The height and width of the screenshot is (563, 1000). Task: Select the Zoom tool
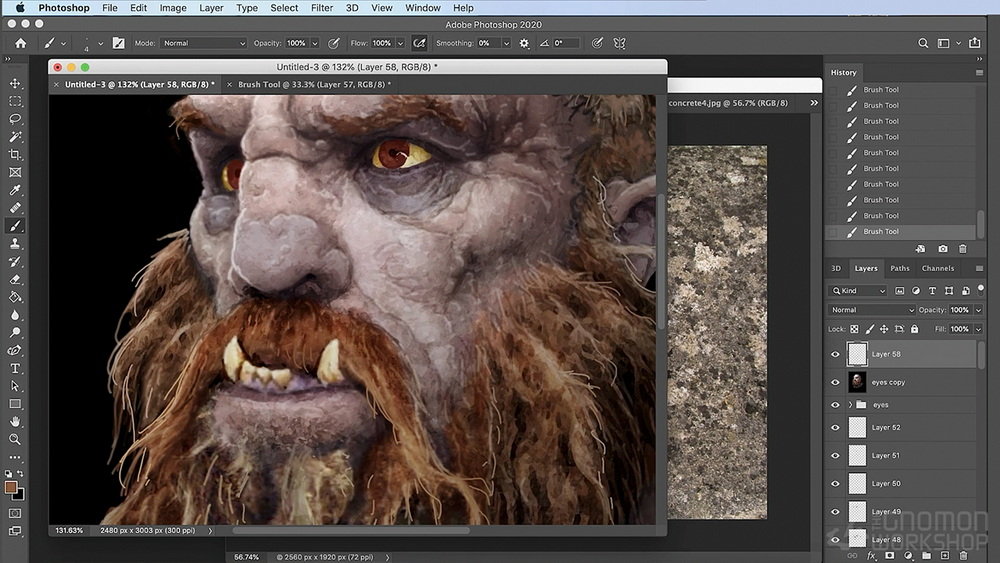coord(15,439)
